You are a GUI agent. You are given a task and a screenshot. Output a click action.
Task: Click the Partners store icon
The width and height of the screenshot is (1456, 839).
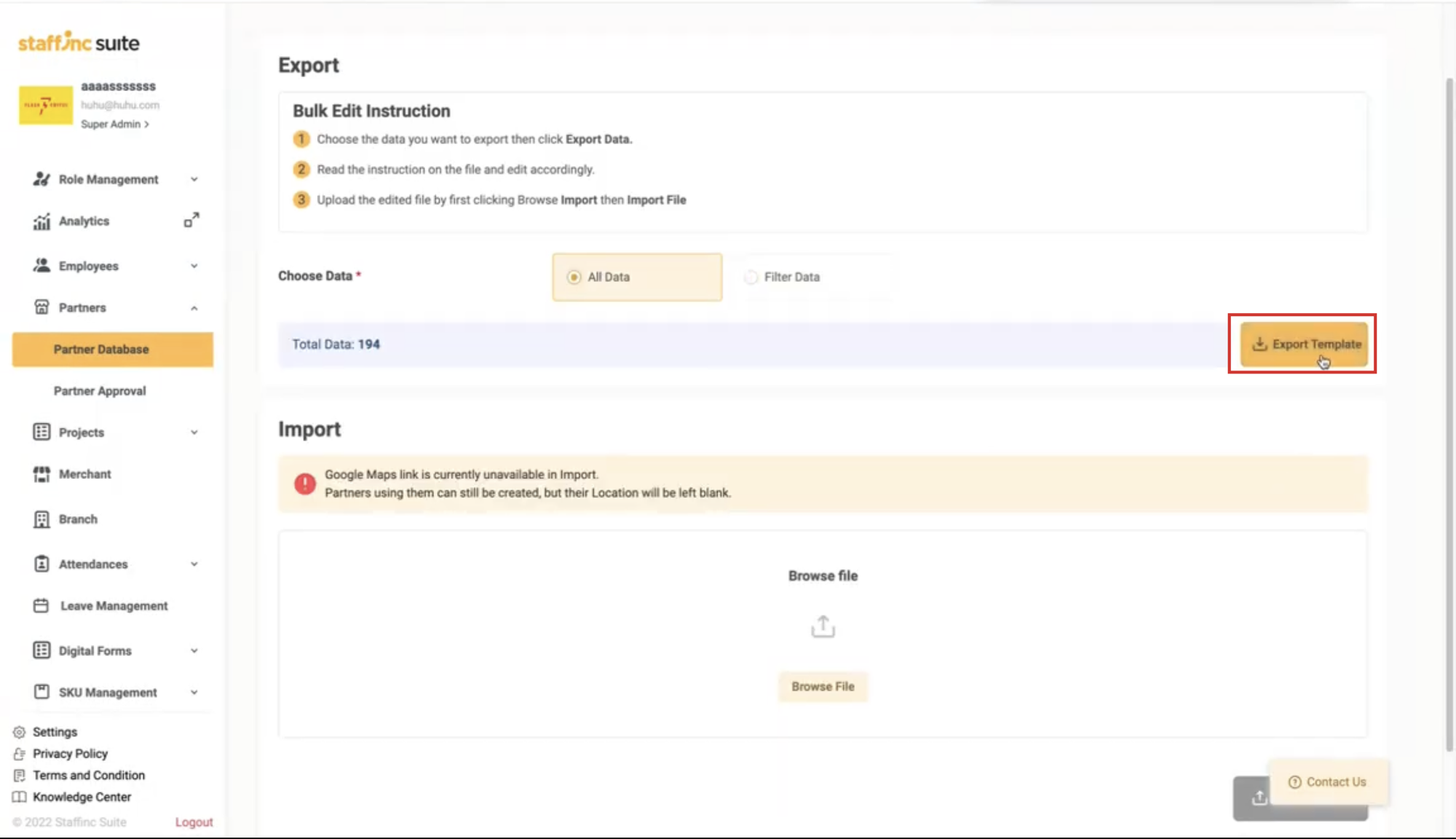click(x=41, y=307)
